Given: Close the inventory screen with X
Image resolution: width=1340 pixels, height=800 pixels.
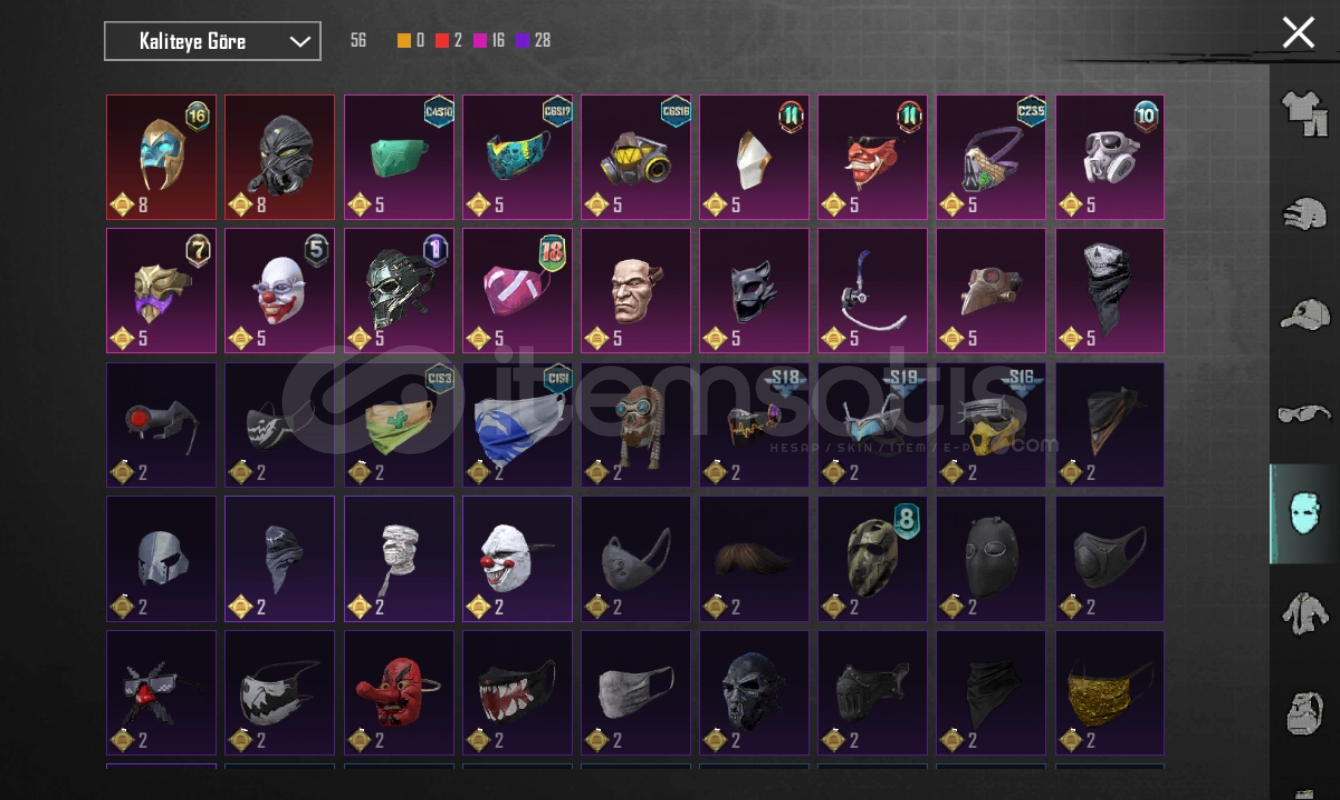Looking at the screenshot, I should (1298, 33).
